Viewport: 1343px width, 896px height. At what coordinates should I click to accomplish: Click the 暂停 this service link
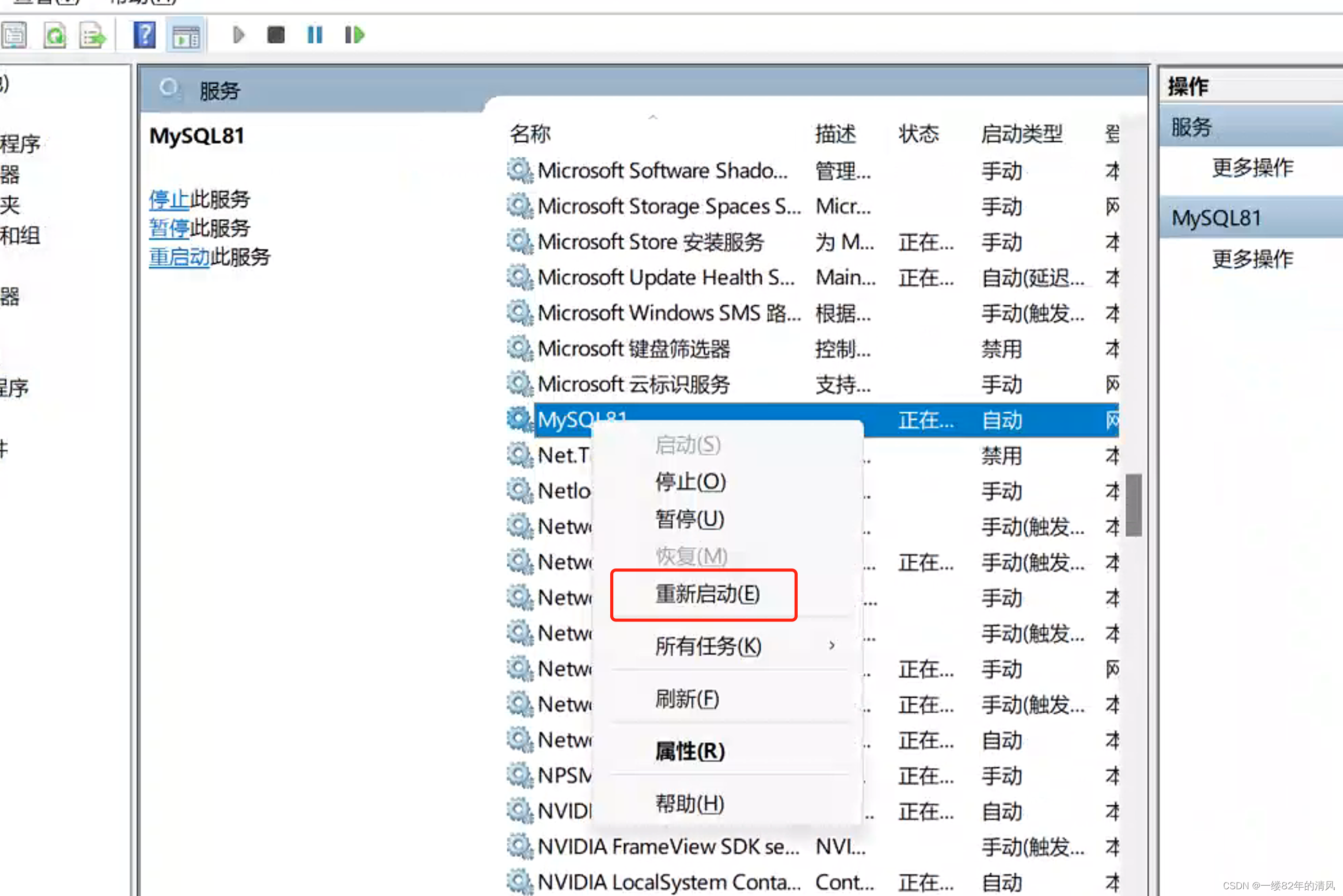169,228
